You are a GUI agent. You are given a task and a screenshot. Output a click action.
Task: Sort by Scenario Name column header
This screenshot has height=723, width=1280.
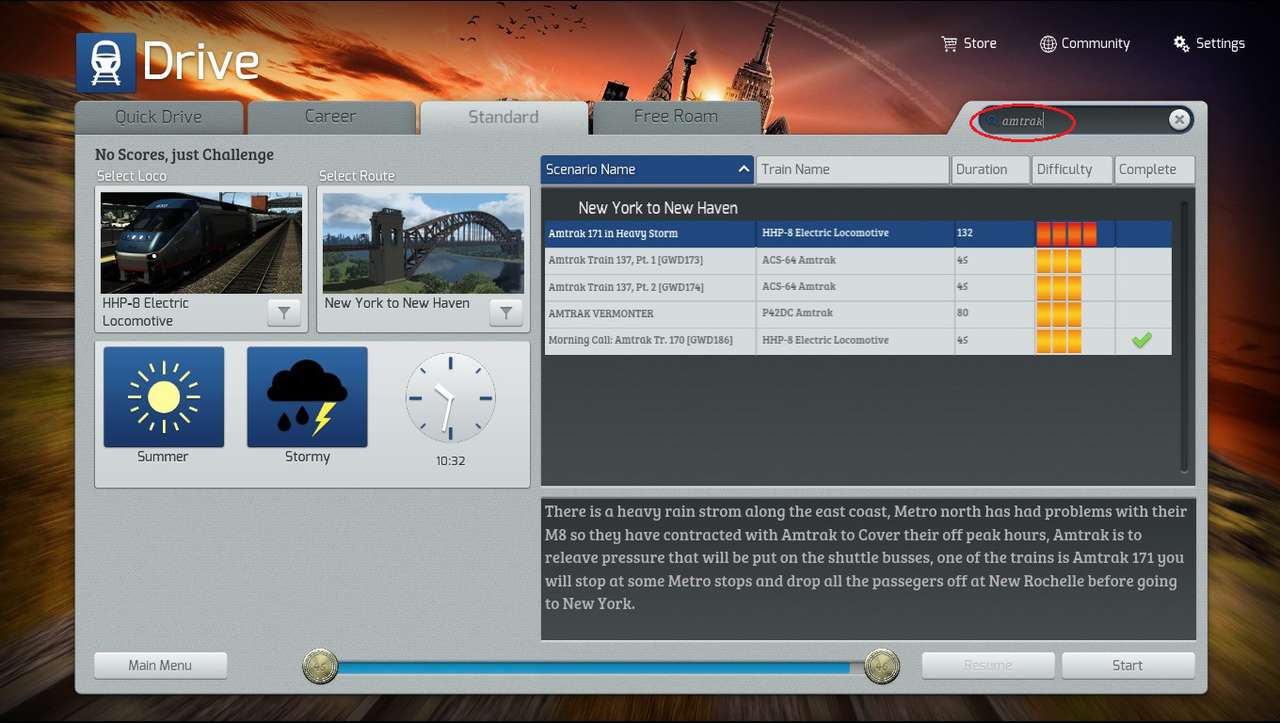647,170
